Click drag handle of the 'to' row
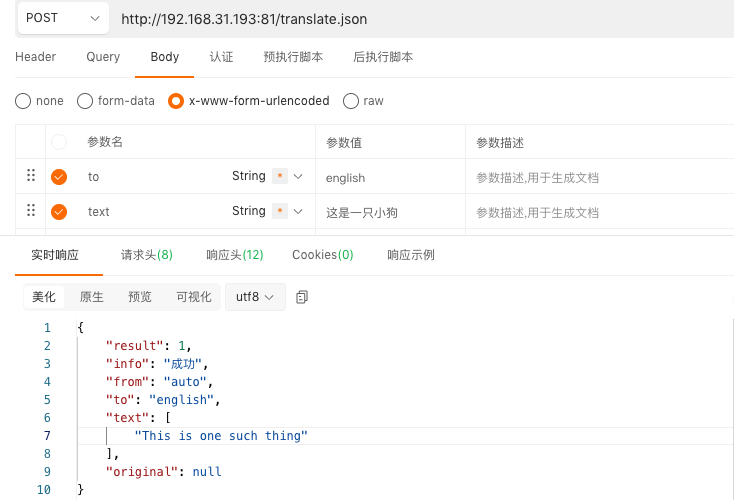Screen dimensions: 734x500 coord(31,176)
